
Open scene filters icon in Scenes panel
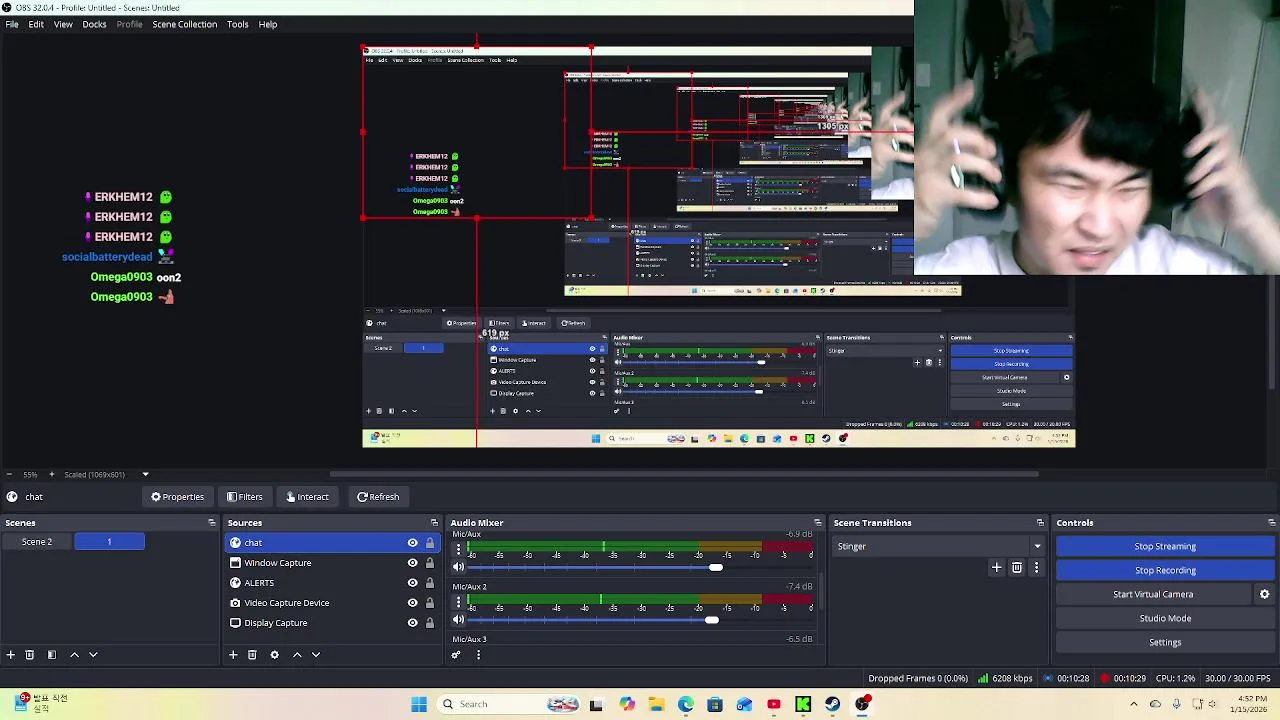click(x=52, y=655)
